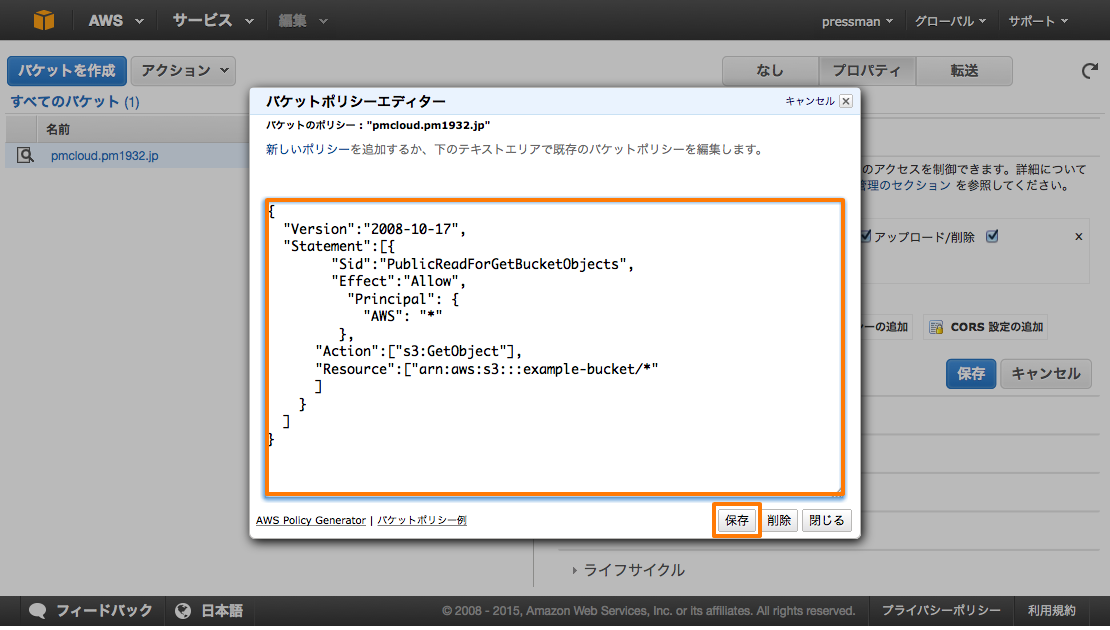This screenshot has height=630, width=1110.
Task: Toggle the 削除 permission checkbox
Action: point(990,237)
